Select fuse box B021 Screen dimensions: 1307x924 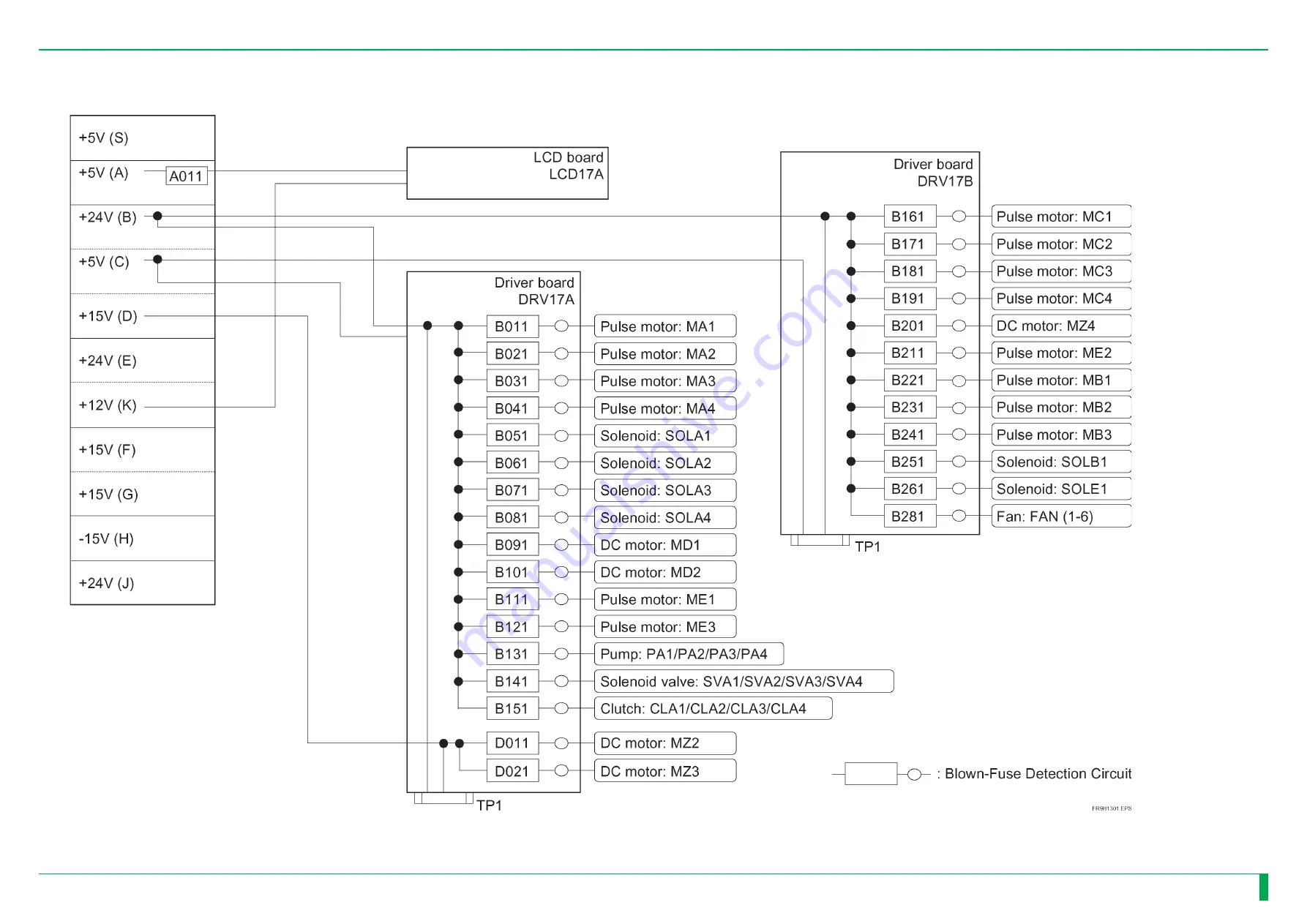(512, 354)
